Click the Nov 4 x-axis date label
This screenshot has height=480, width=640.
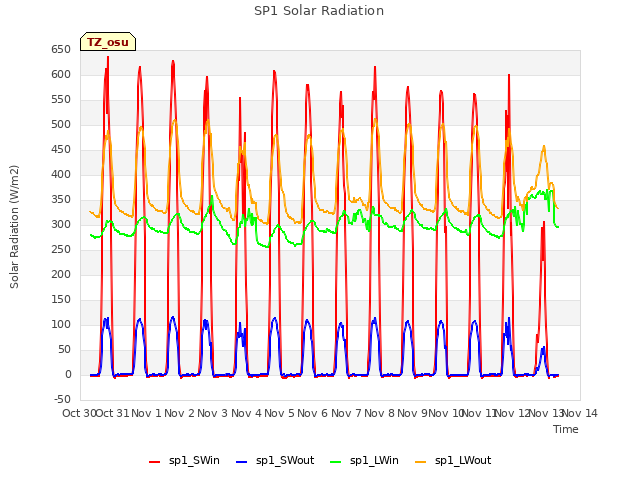coord(246,413)
